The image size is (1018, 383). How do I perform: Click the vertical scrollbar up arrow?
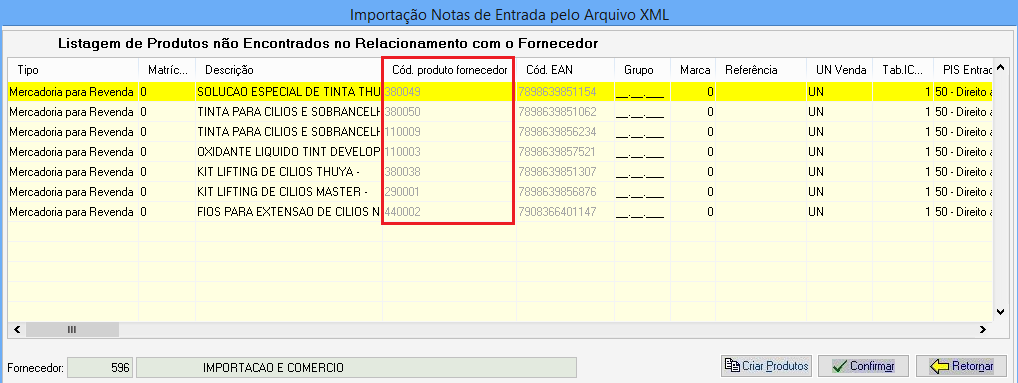click(x=1001, y=68)
